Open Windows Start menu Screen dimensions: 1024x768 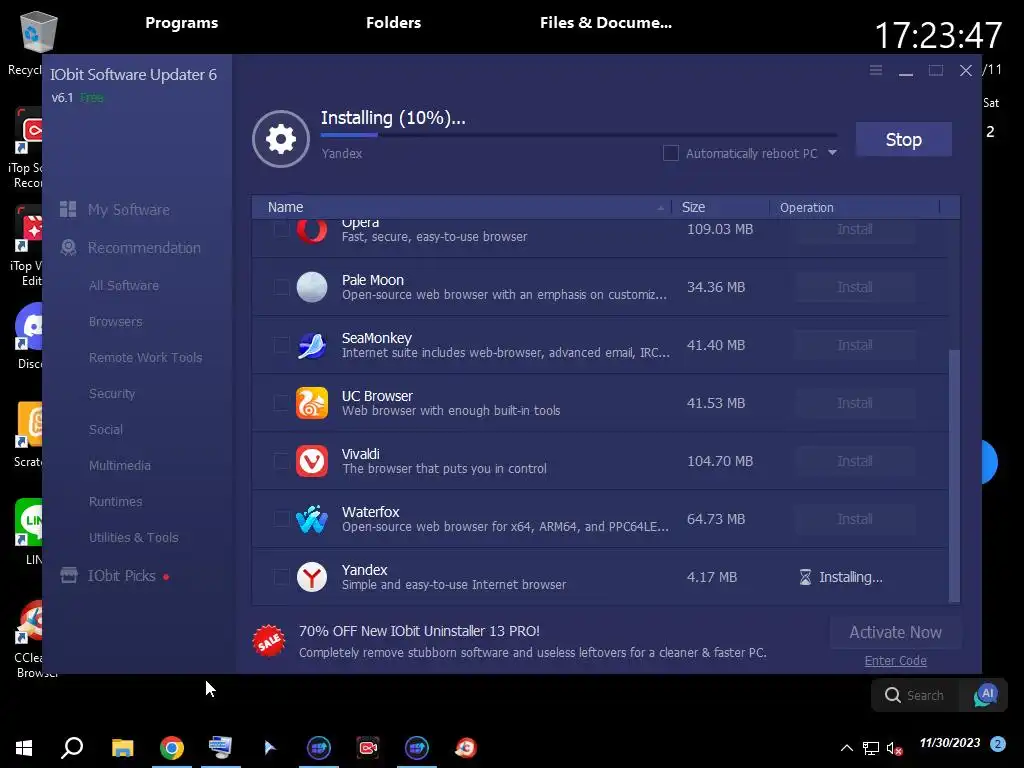click(x=24, y=747)
